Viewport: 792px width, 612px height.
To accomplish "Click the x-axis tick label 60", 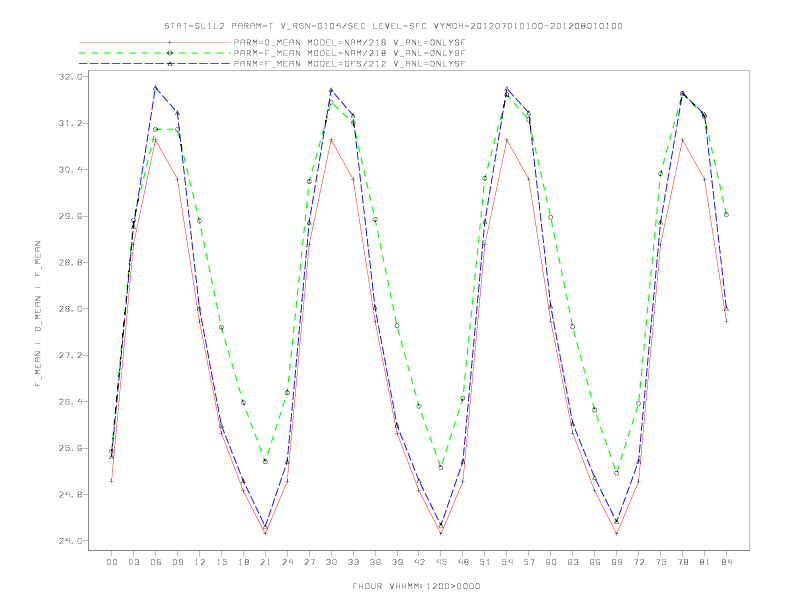I will coord(551,562).
